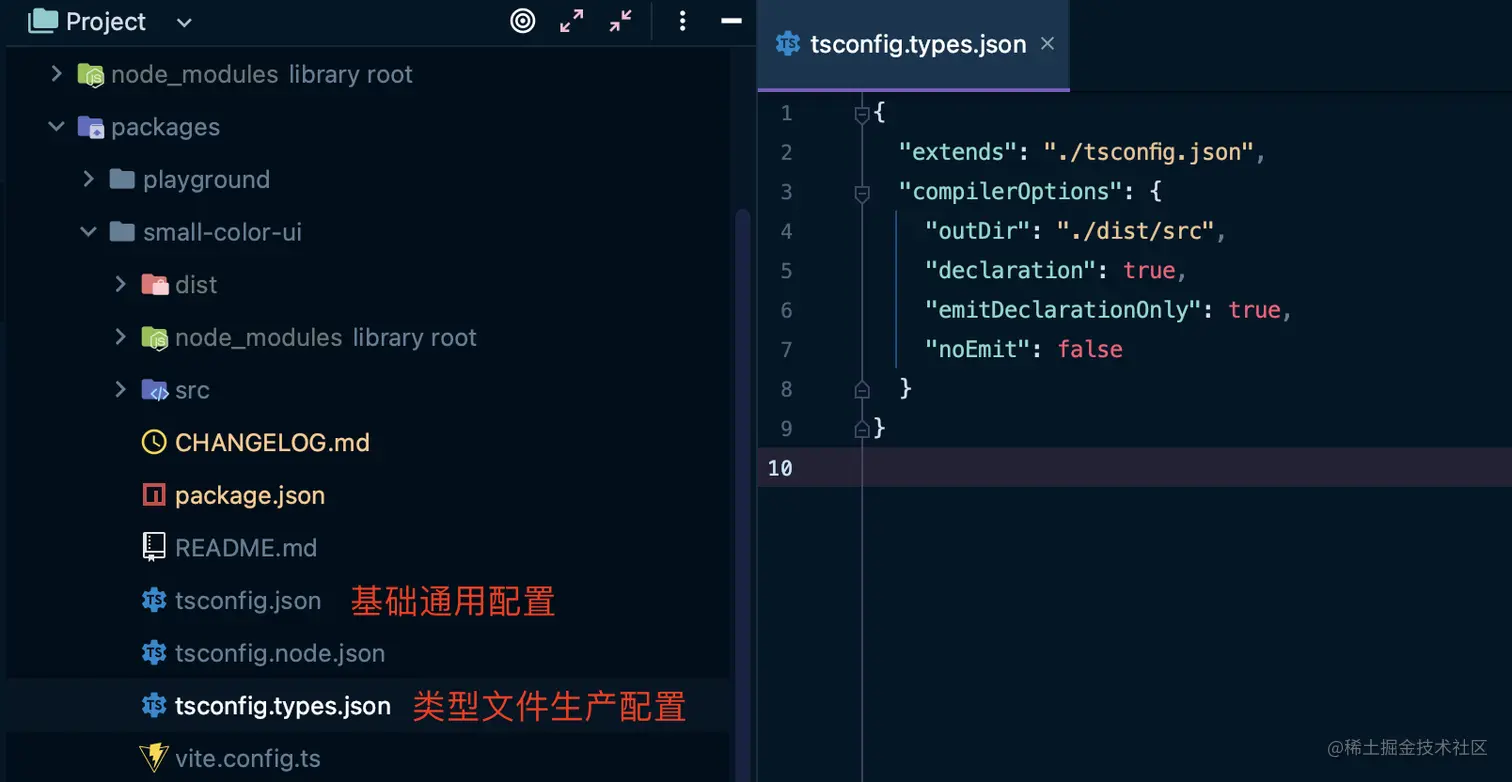Screen dimensions: 1512x782
Task: Open vite.config.ts from the tree
Action: click(x=248, y=759)
